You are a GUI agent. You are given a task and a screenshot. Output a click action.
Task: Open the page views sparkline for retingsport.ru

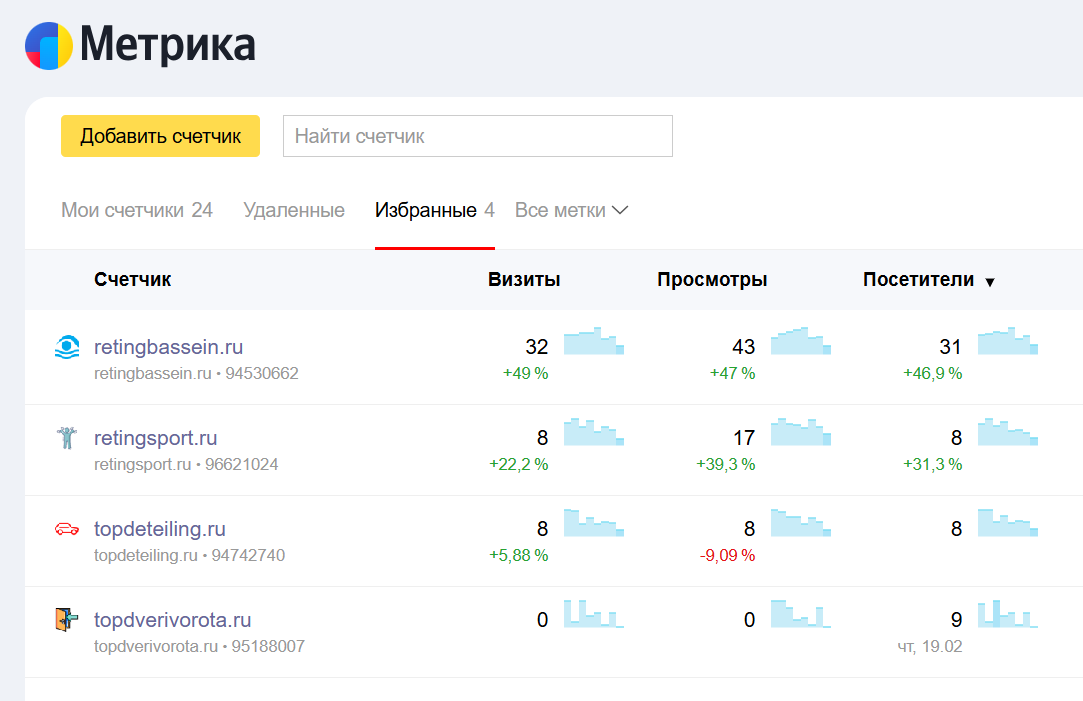coord(800,432)
